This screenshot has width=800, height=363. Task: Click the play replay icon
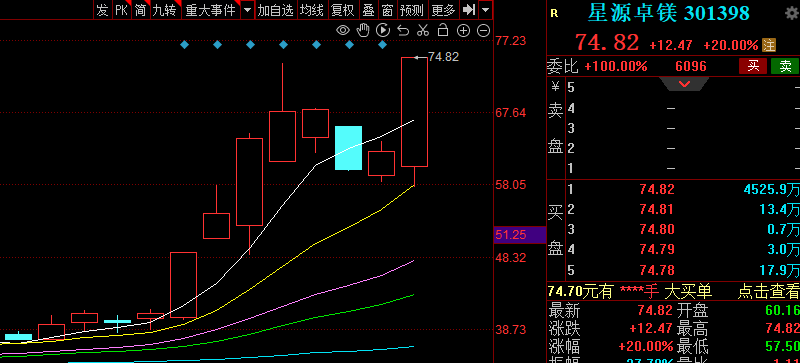[x=383, y=31]
